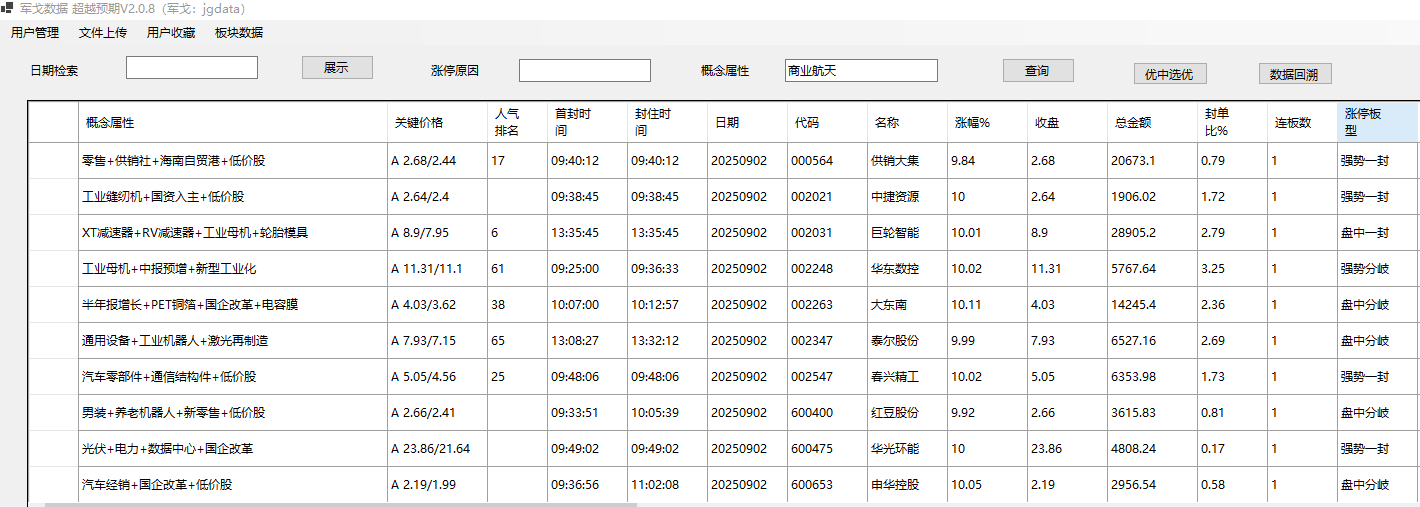Select the 用户收藏 menu item
The width and height of the screenshot is (1420, 507).
point(171,33)
